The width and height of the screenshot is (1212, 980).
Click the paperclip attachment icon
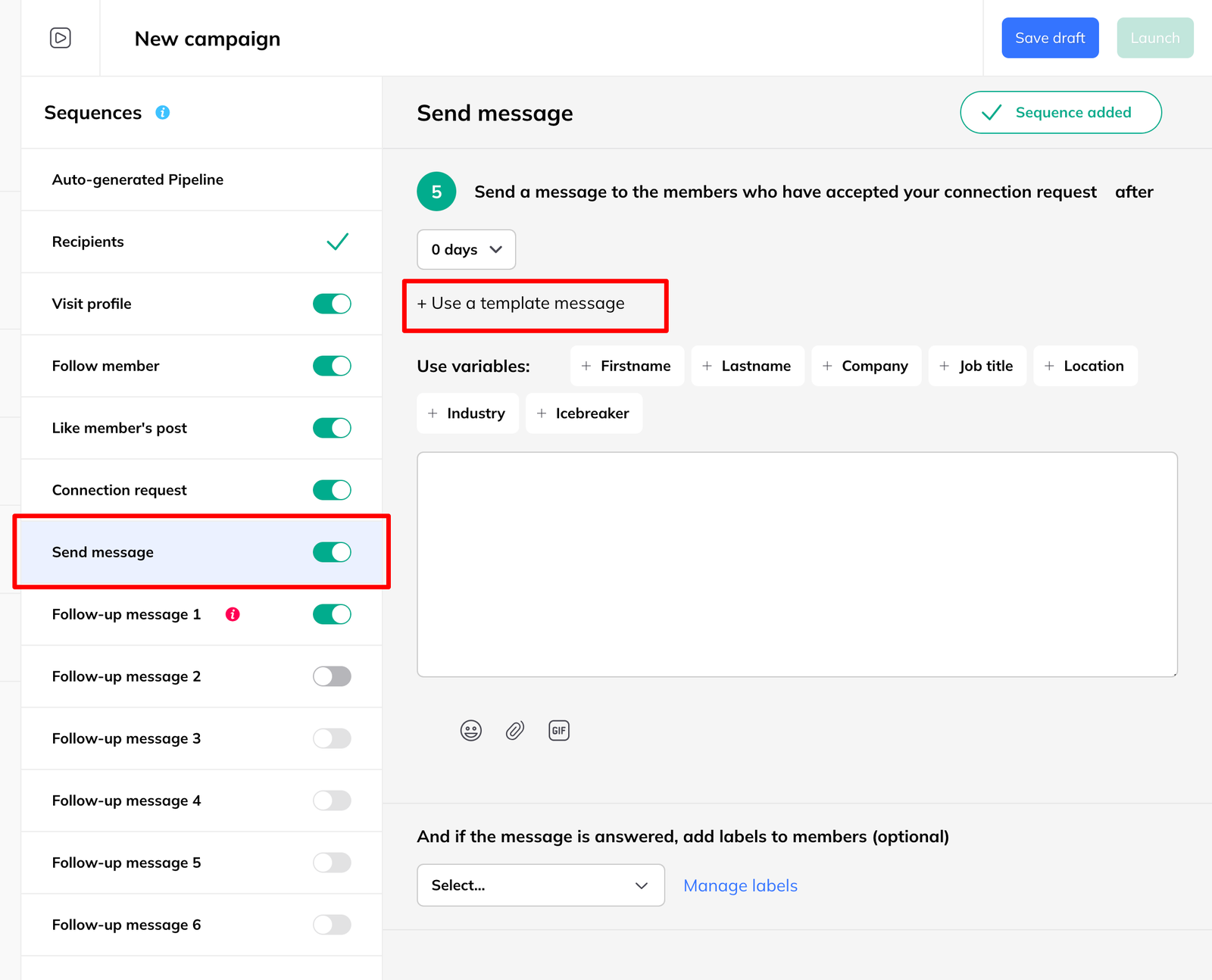tap(515, 731)
